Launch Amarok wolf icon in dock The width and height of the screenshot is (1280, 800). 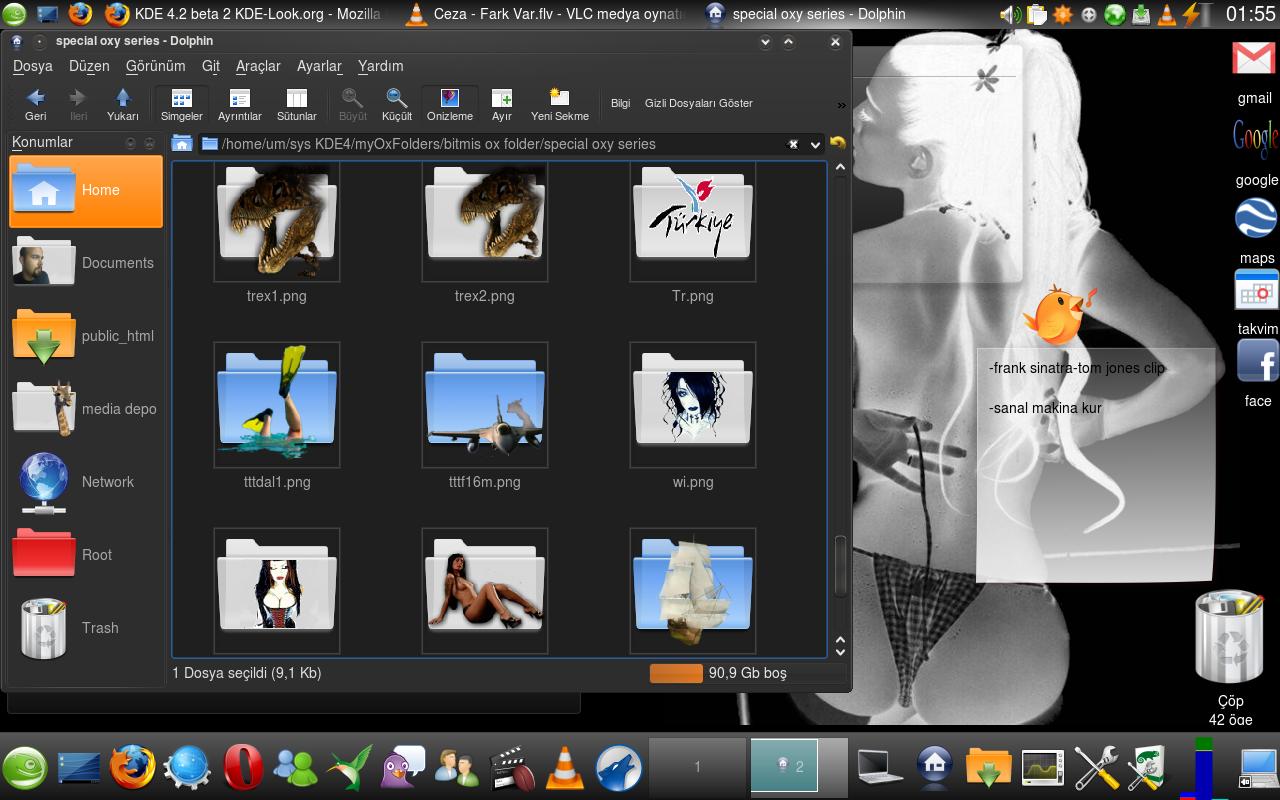[x=619, y=768]
